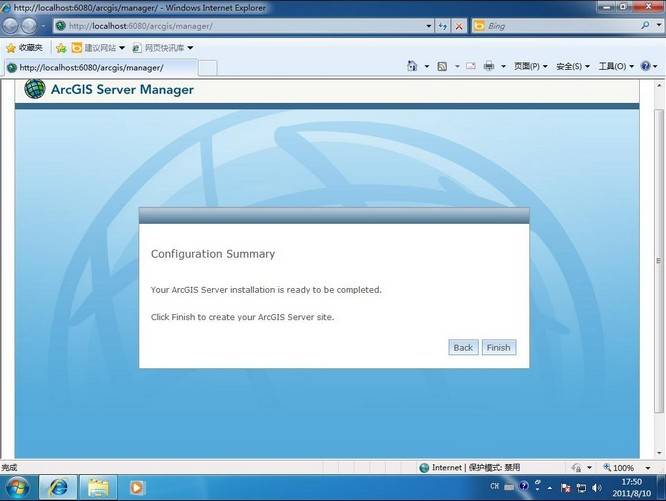
Task: Click the Help question mark icon
Action: [x=646, y=66]
